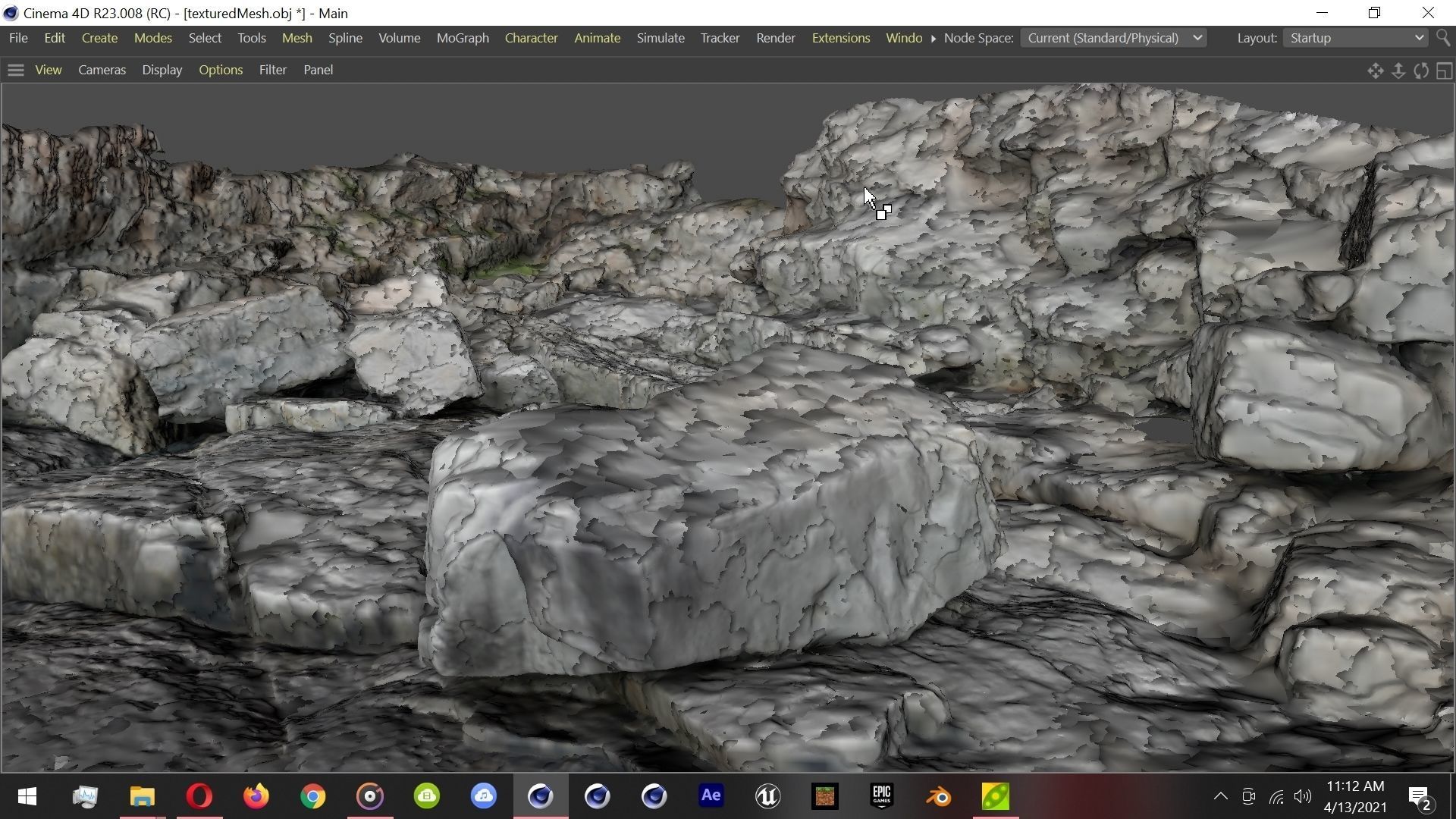Open the Spline menu

tap(345, 38)
